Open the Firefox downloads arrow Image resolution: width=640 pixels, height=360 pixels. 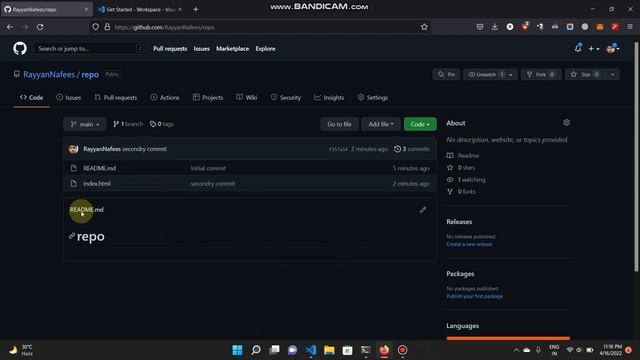coord(495,27)
